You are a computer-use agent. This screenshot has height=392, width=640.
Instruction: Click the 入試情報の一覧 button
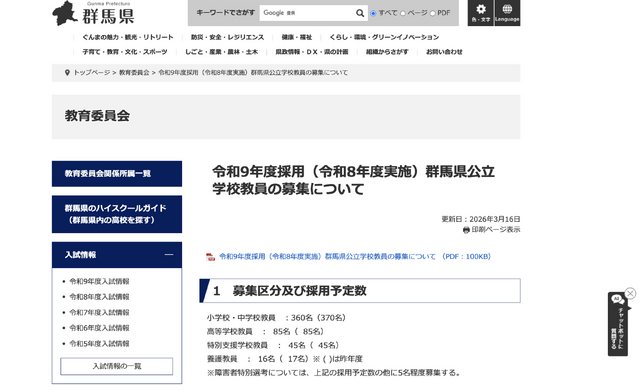117,366
